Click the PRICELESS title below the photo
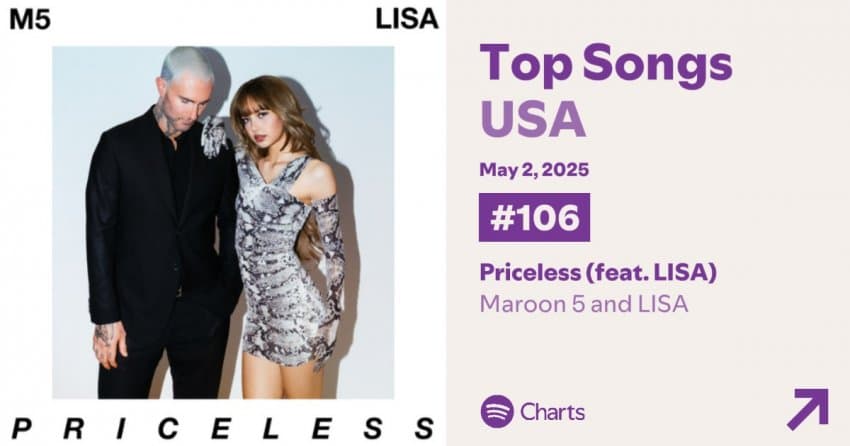This screenshot has height=446, width=850. [223, 428]
